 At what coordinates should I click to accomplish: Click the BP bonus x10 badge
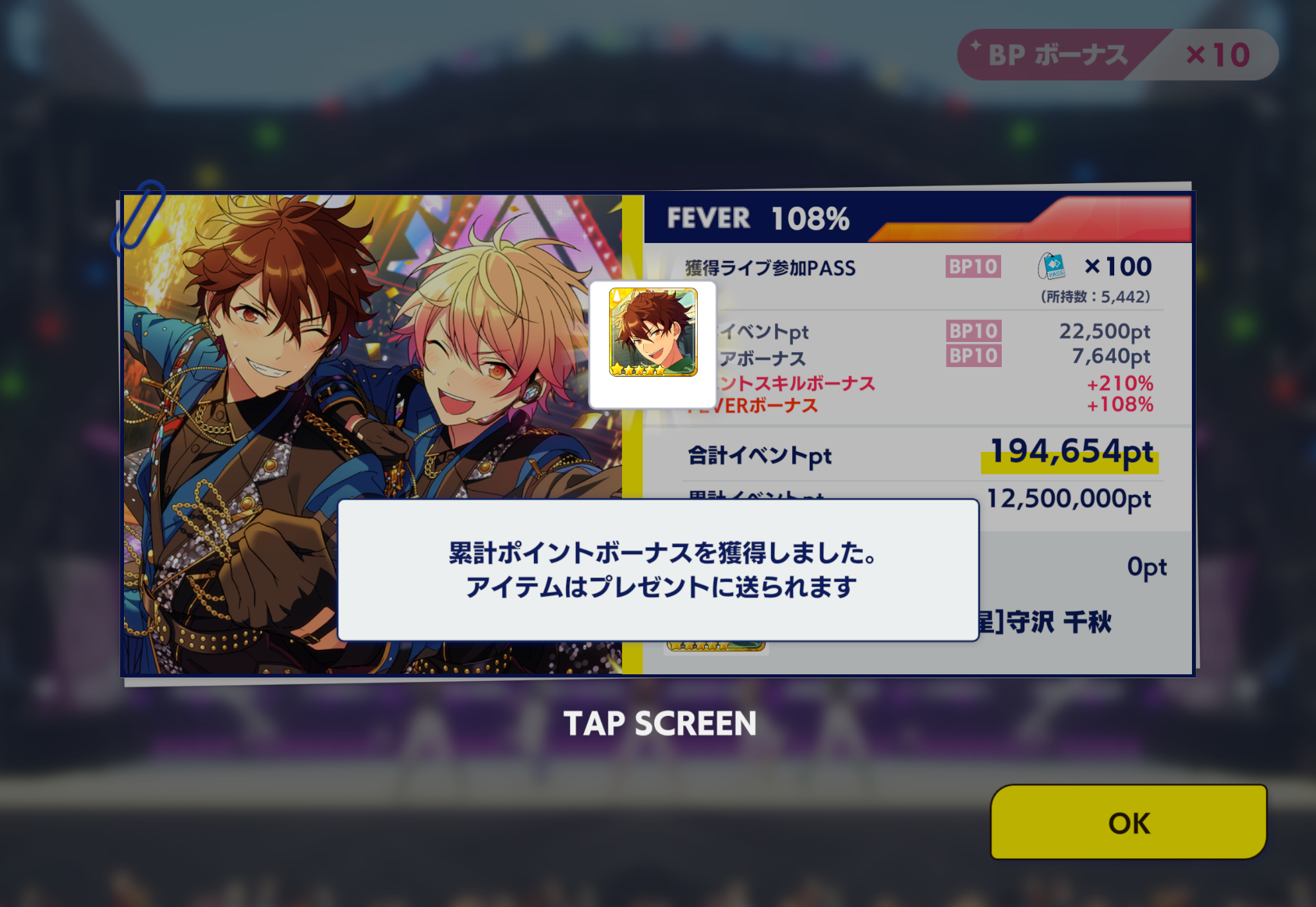(x=1117, y=55)
